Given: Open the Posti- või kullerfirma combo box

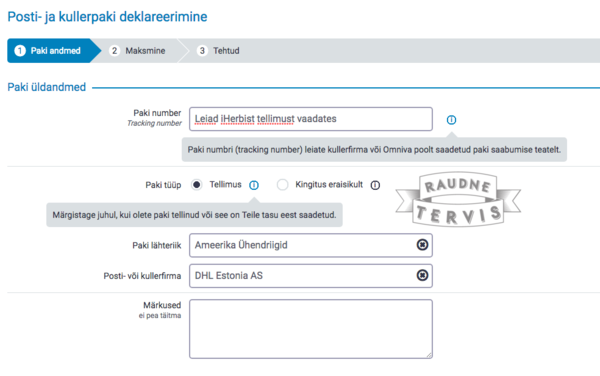Looking at the screenshot, I should (311, 275).
